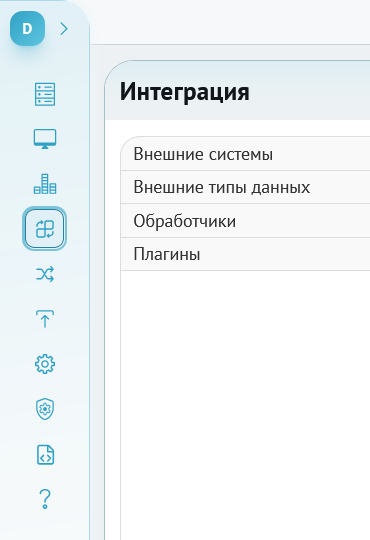The width and height of the screenshot is (370, 540).
Task: Open the D user avatar badge
Action: coord(28,29)
